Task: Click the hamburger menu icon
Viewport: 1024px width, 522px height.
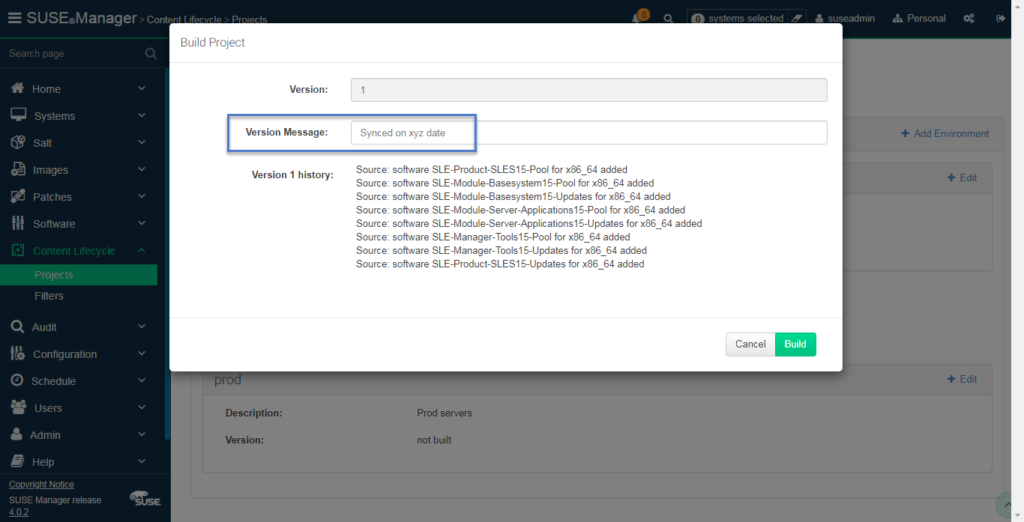Action: (x=14, y=18)
